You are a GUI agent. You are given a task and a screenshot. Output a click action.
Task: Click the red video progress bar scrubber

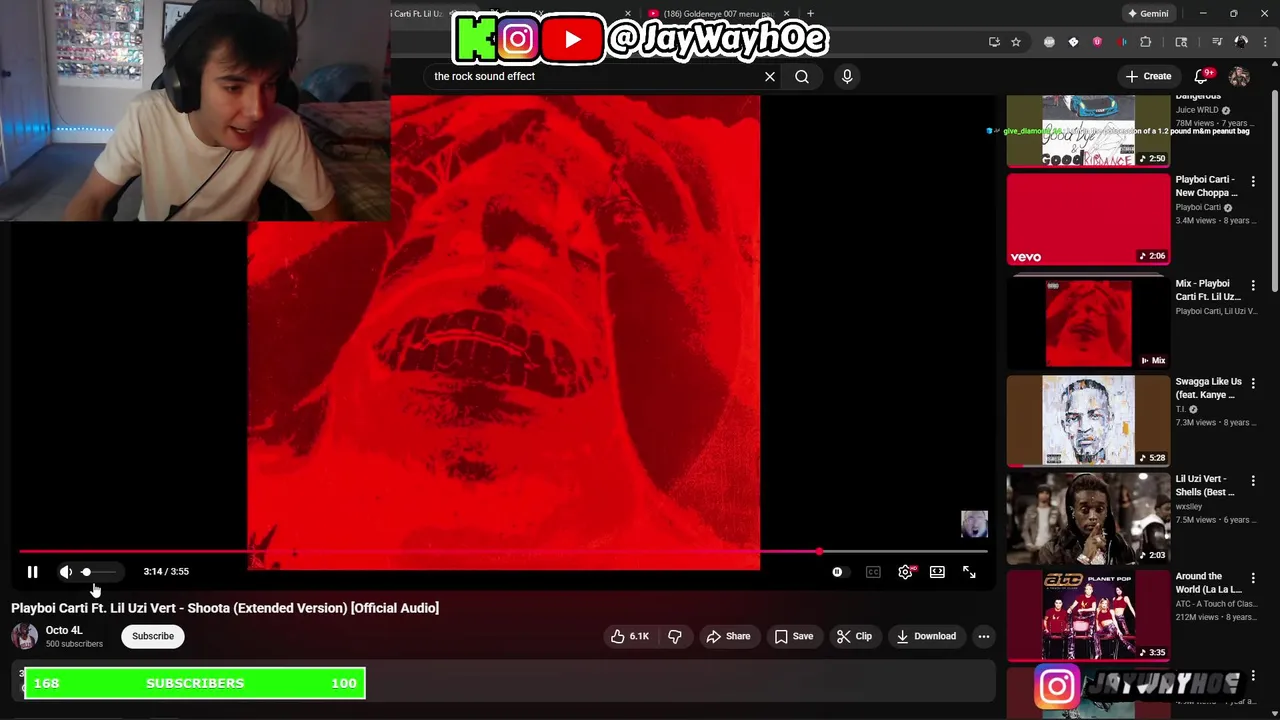click(x=819, y=551)
